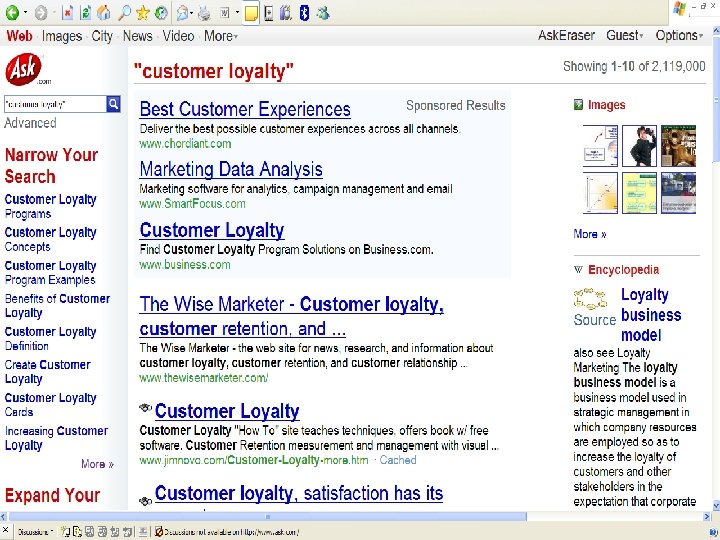Open Best Customer Experiences sponsored link
This screenshot has width=720, height=540.
pos(245,110)
